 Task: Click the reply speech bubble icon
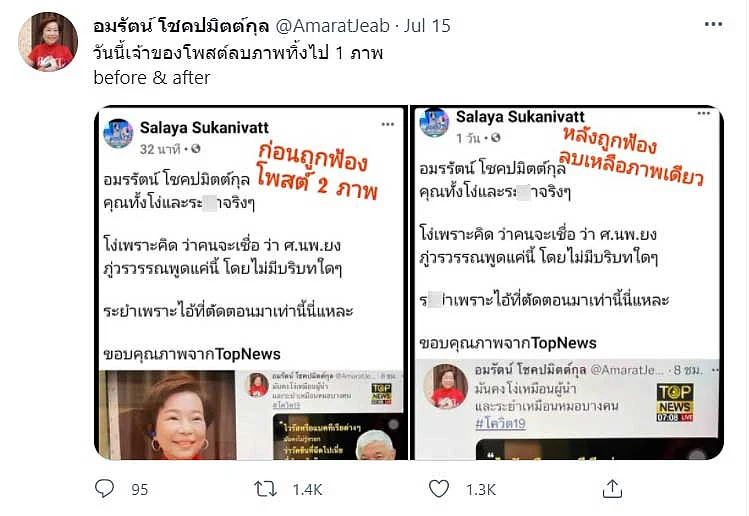pos(105,489)
